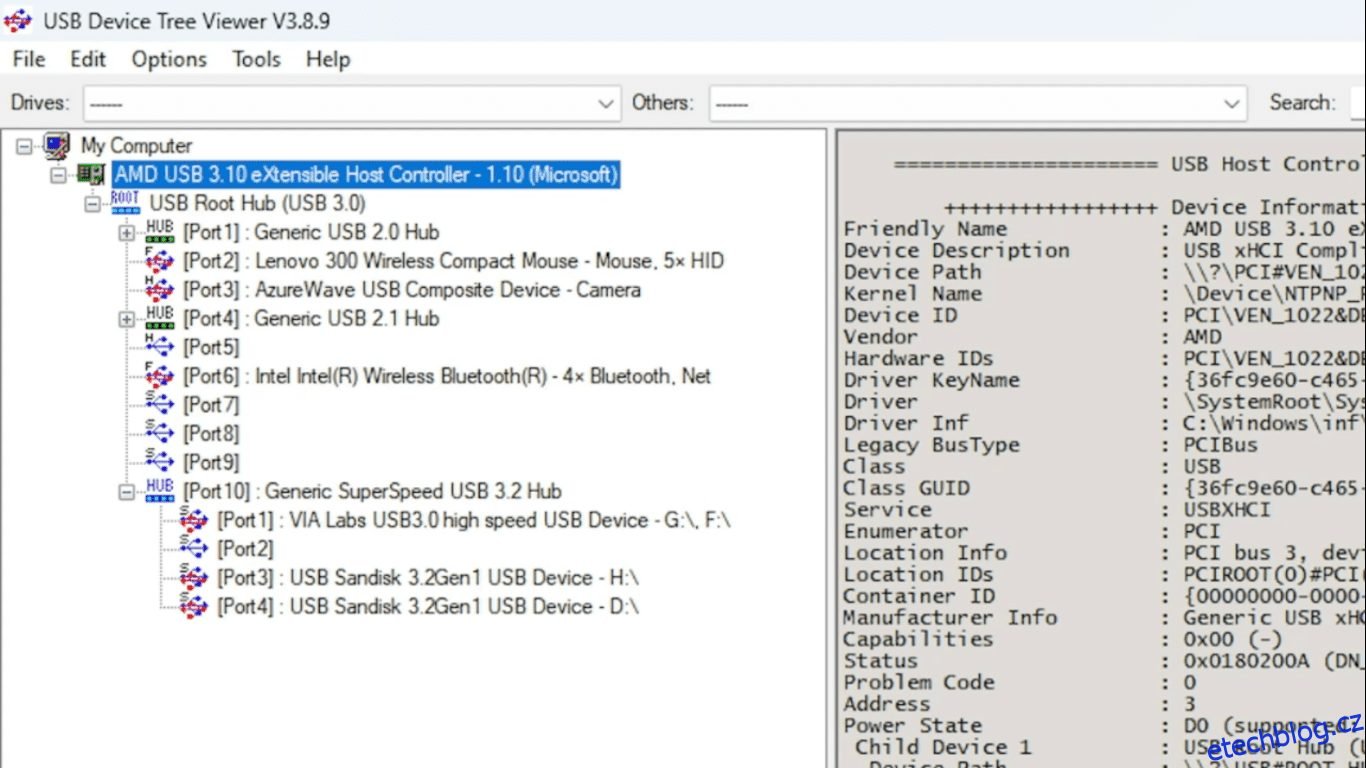
Task: Collapse the Port10 SuperSpeed USB 3.2 Hub
Action: tap(126, 492)
